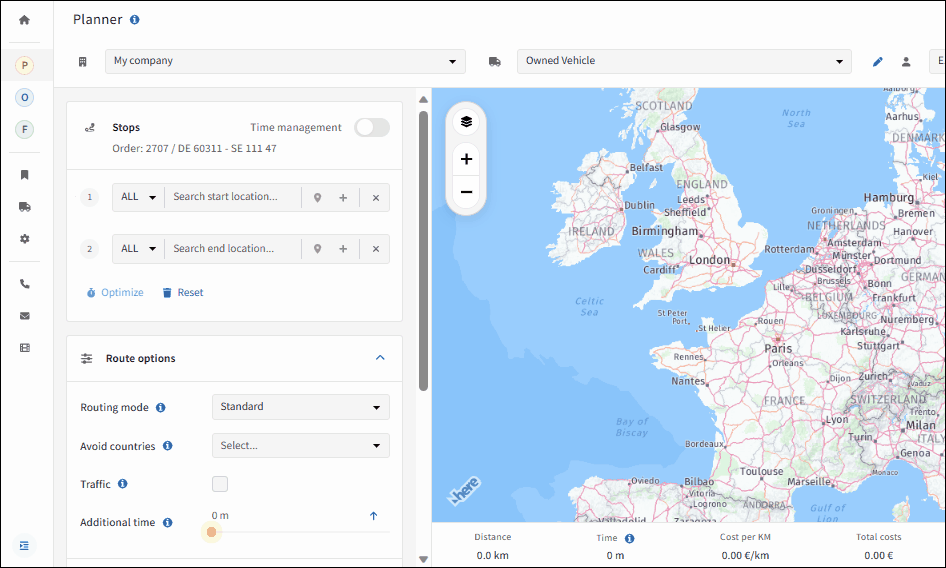Zoom out on the map
This screenshot has height=568, width=946.
466,193
